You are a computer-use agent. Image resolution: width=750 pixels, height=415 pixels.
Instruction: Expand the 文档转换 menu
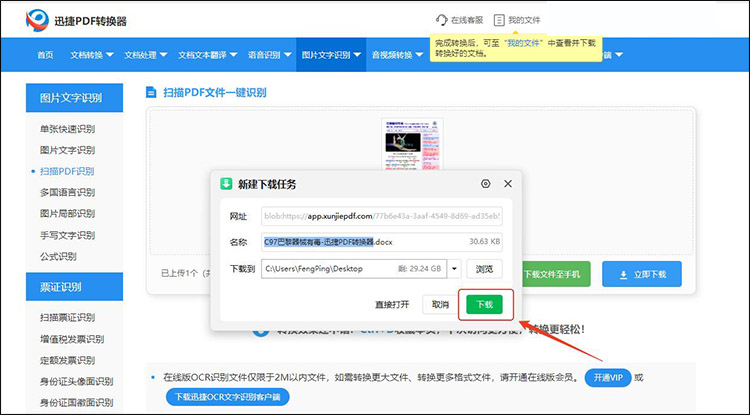click(91, 55)
